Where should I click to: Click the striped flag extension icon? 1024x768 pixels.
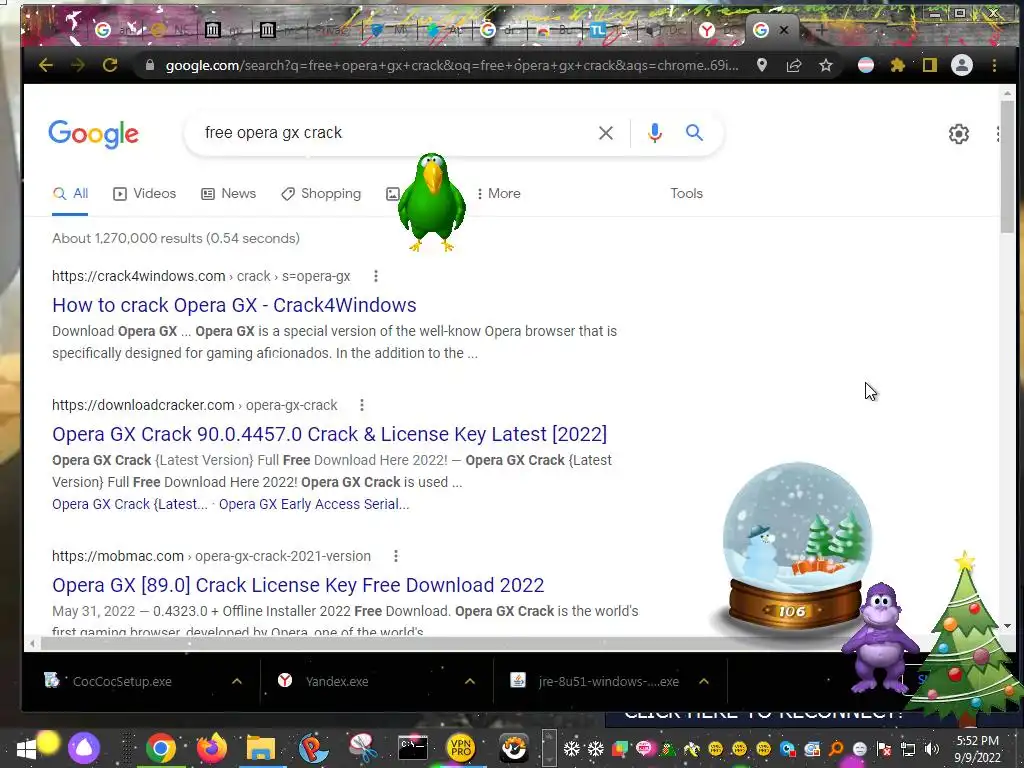click(x=866, y=65)
